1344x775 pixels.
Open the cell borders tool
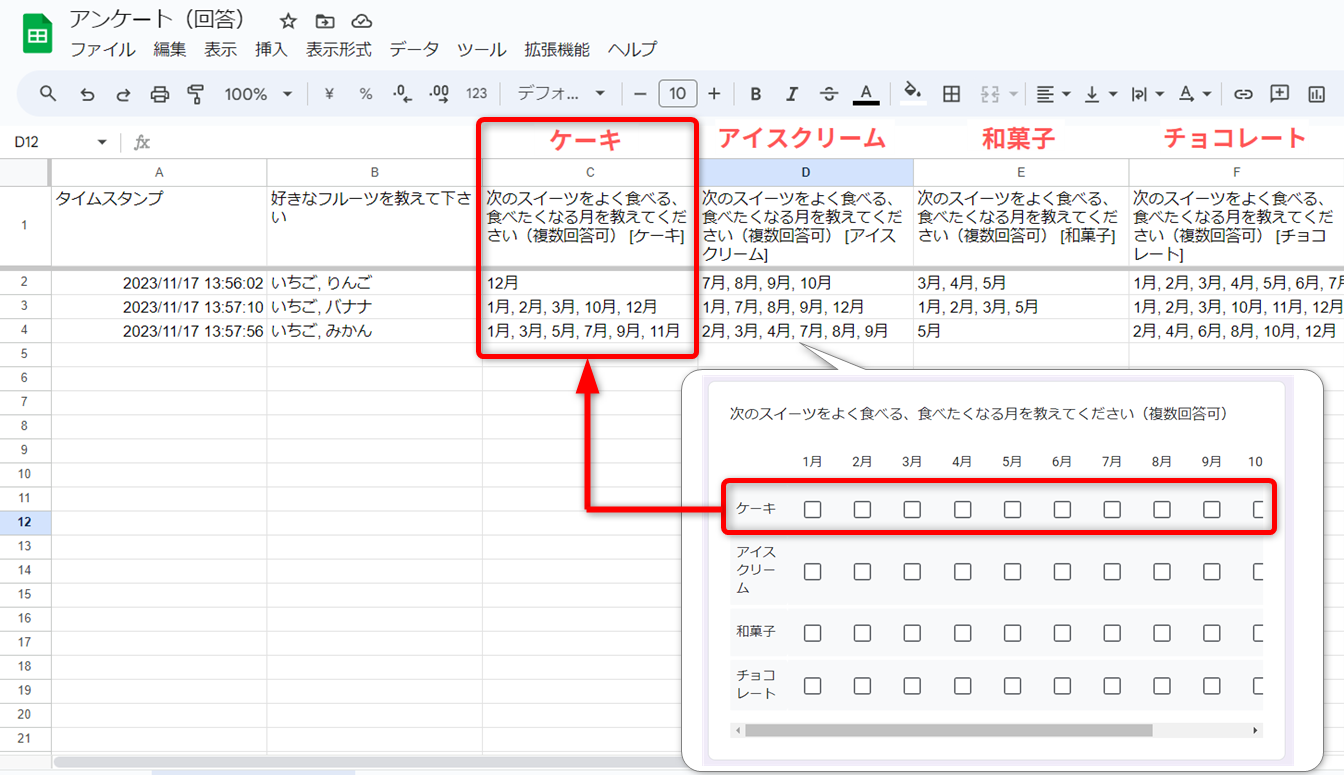(952, 94)
